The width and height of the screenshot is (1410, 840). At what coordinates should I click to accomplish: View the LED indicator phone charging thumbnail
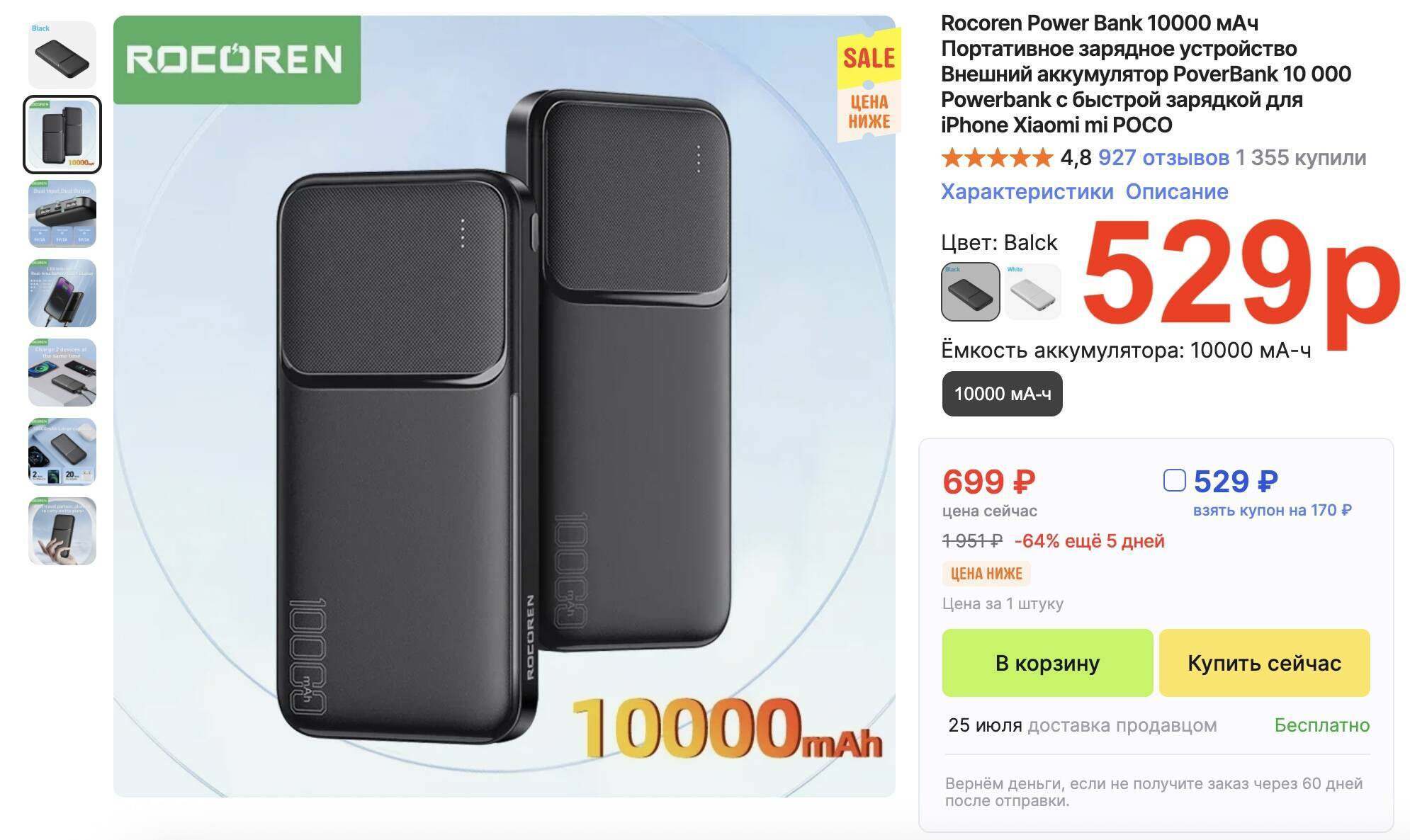[62, 293]
